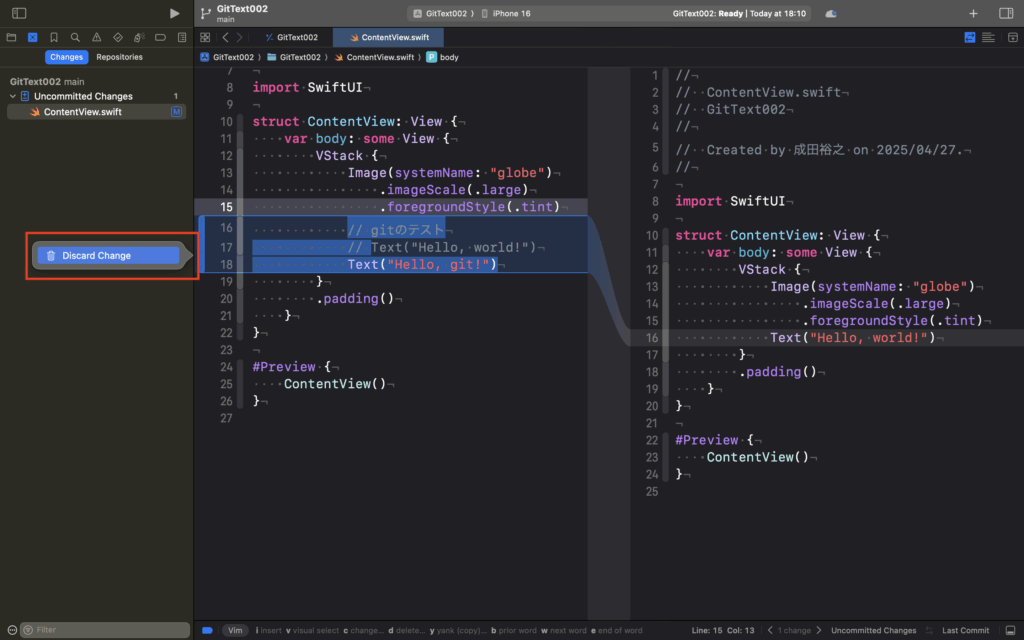Click changed line 16 gitのテスト comment

point(396,230)
